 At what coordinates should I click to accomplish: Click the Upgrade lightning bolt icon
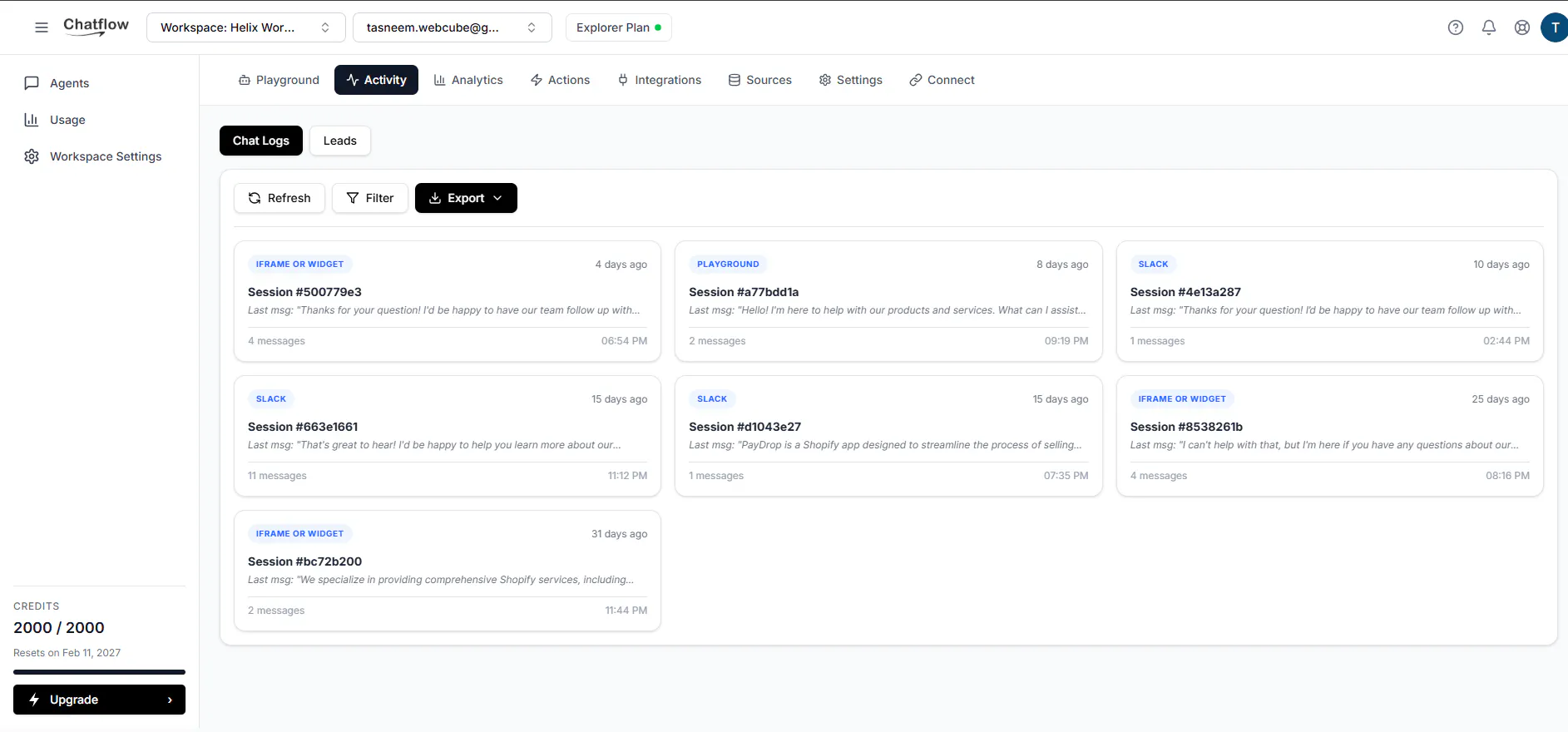tap(34, 700)
